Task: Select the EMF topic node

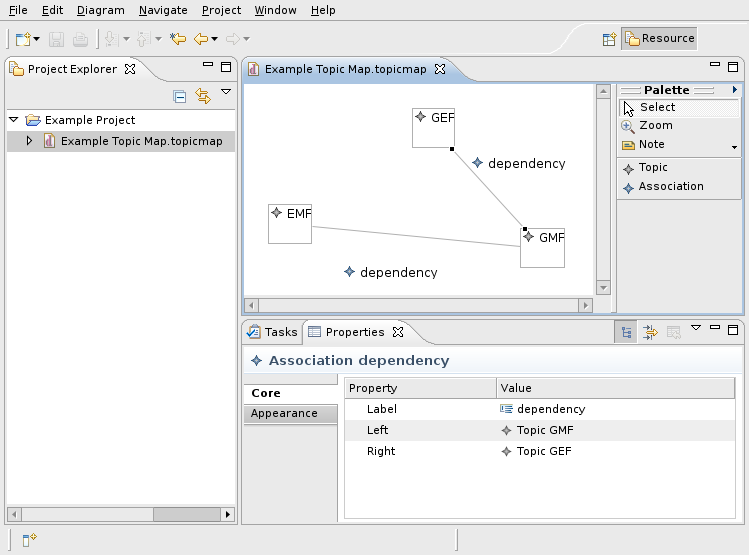Action: [290, 224]
